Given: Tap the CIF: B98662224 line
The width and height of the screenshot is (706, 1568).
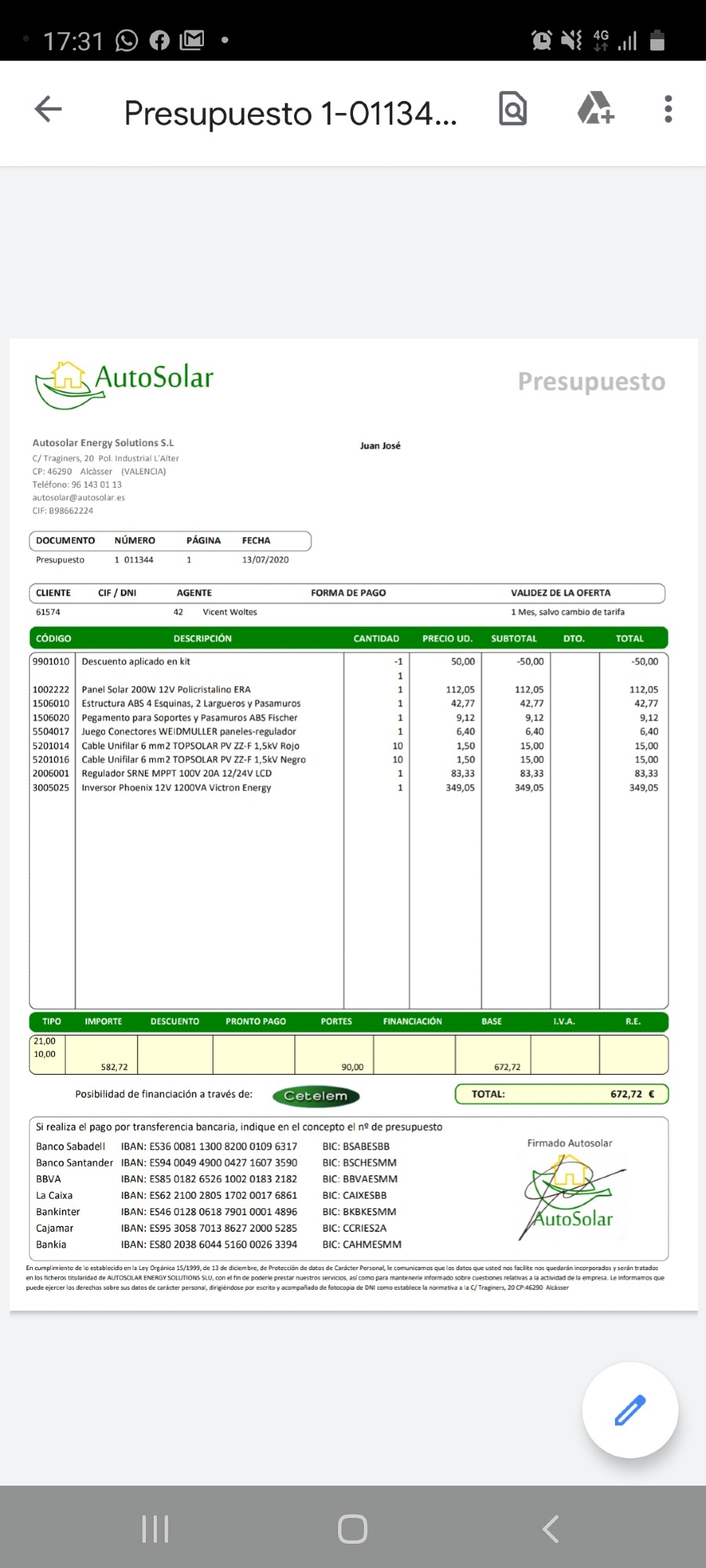Looking at the screenshot, I should point(63,511).
